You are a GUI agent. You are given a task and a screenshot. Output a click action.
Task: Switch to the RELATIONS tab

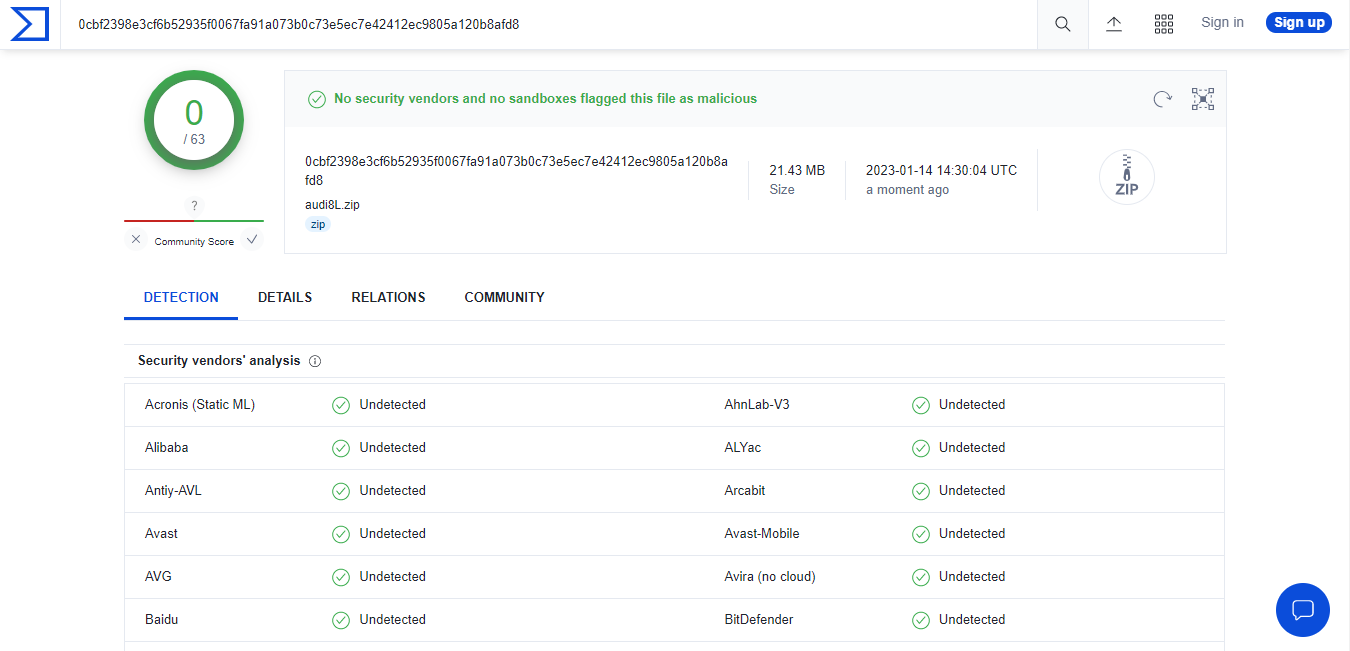(388, 297)
